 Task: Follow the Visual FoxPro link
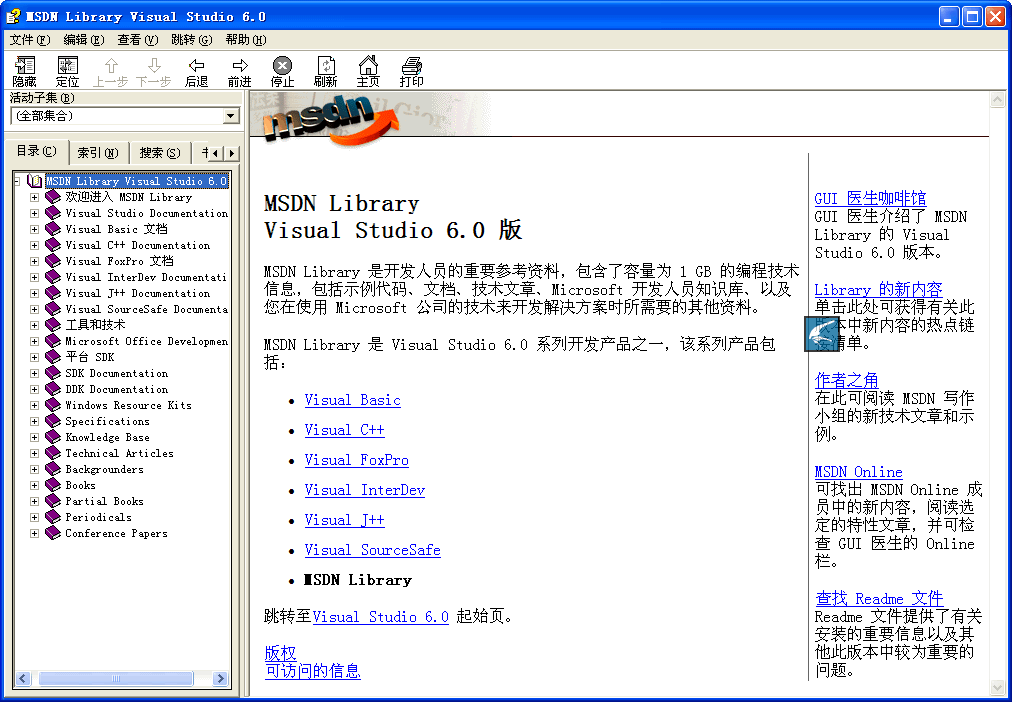pos(356,460)
